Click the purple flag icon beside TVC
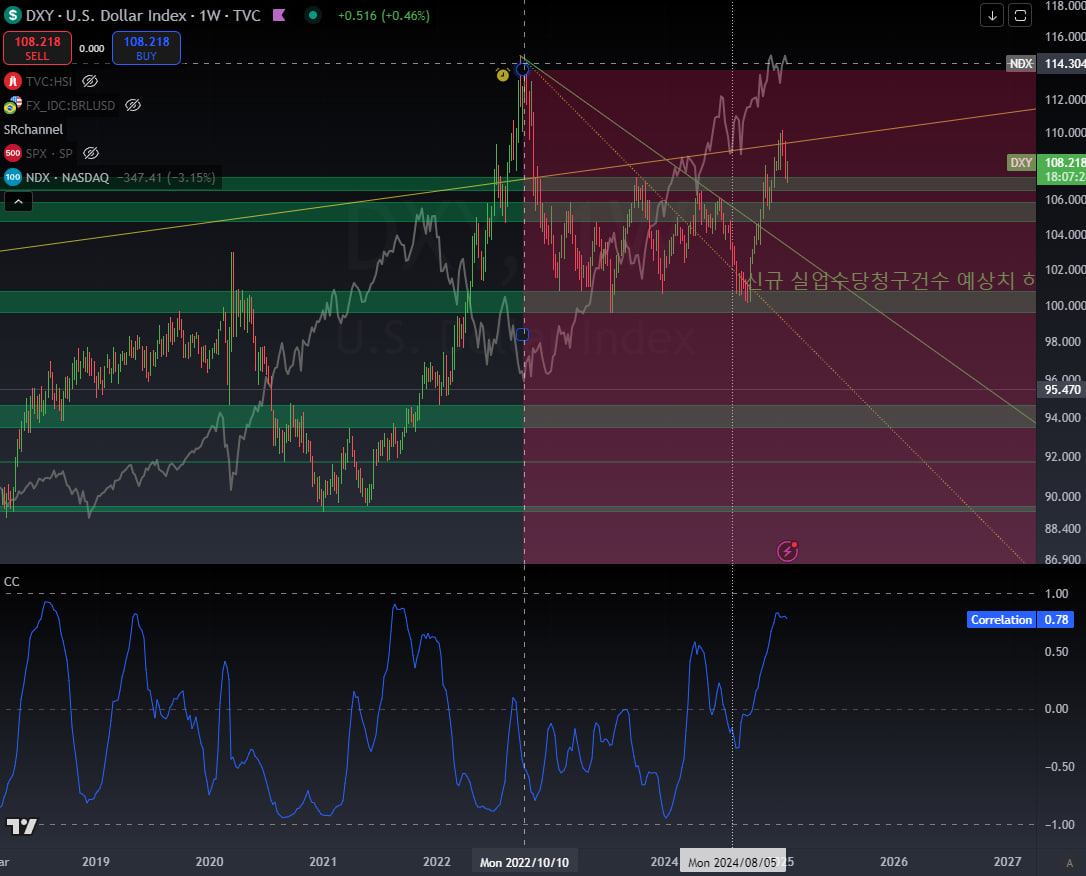1086x876 pixels. 277,15
